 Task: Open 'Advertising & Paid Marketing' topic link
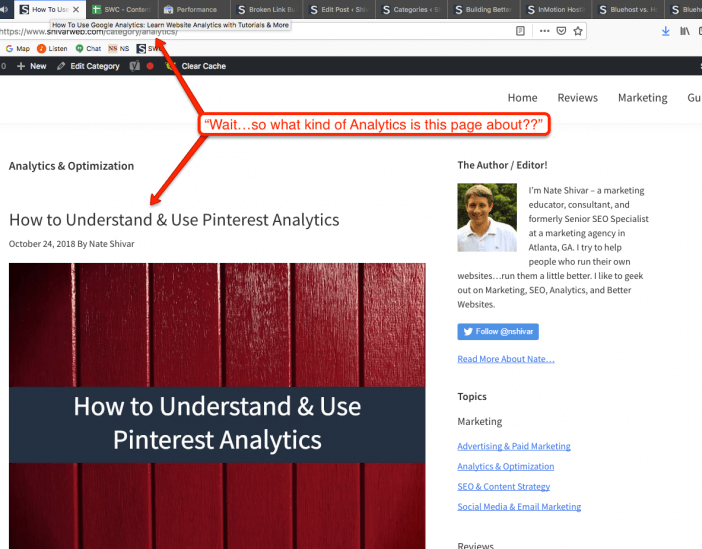point(514,446)
